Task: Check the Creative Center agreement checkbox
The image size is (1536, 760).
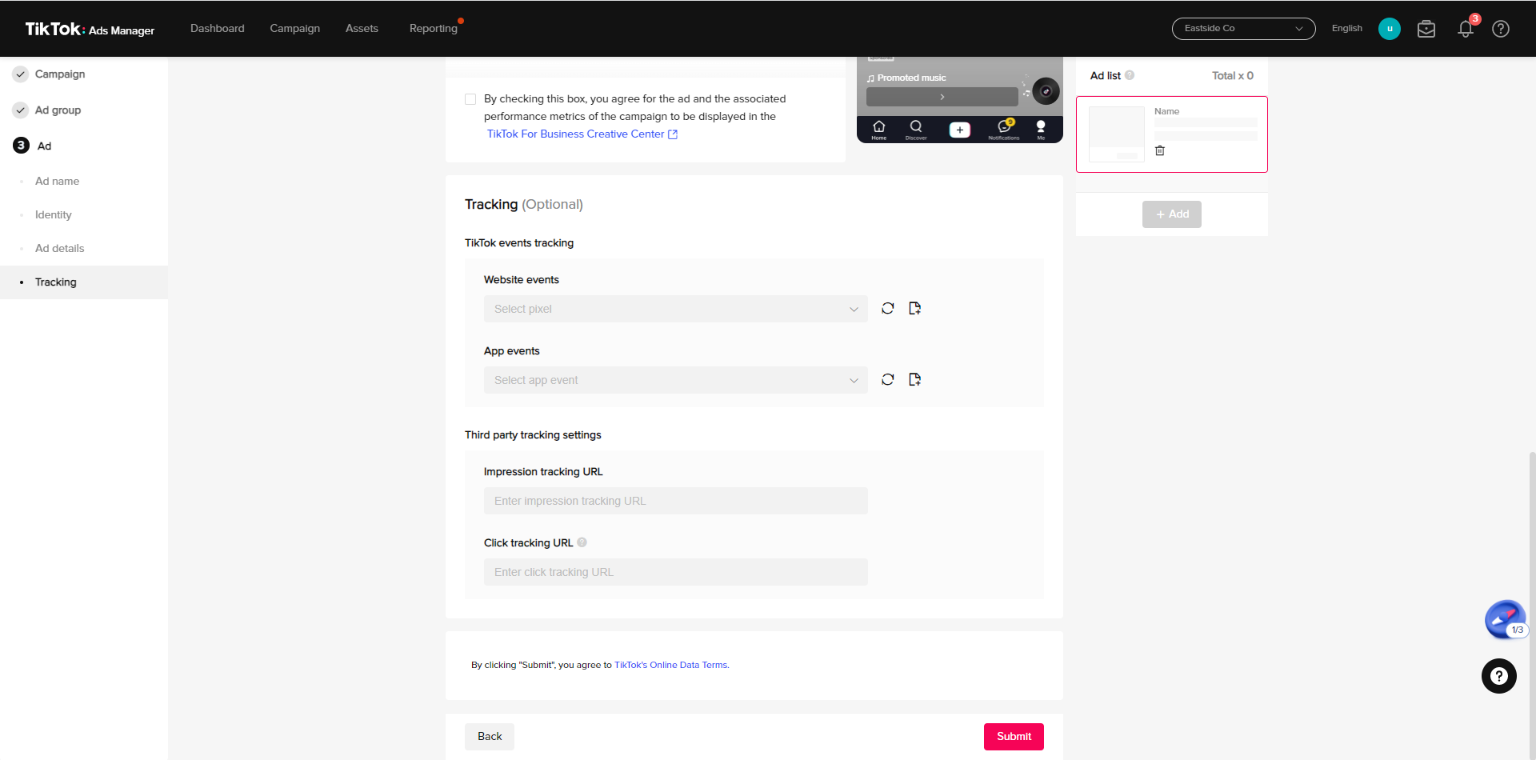Action: pyautogui.click(x=470, y=99)
